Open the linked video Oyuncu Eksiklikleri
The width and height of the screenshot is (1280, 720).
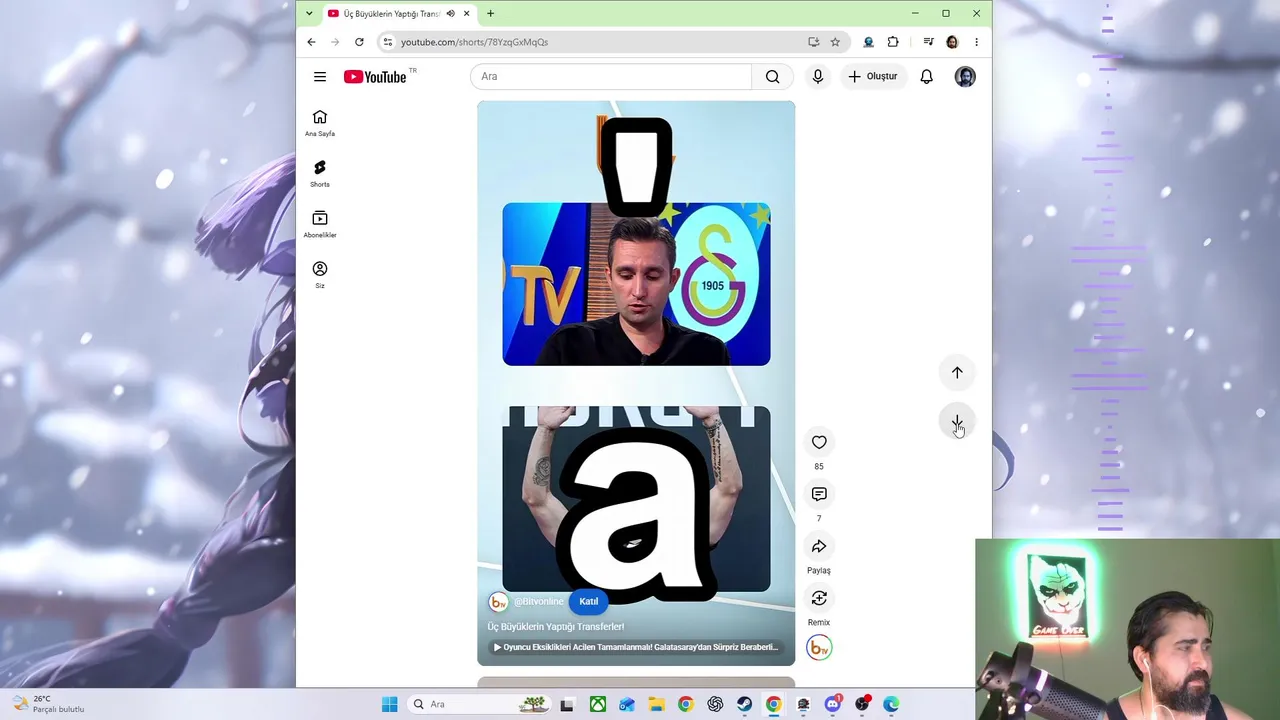[x=636, y=647]
